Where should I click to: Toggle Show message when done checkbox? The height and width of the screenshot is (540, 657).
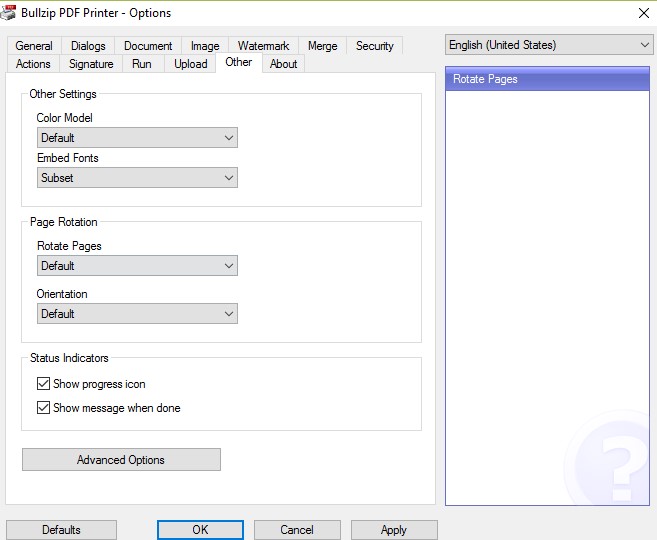click(x=44, y=408)
